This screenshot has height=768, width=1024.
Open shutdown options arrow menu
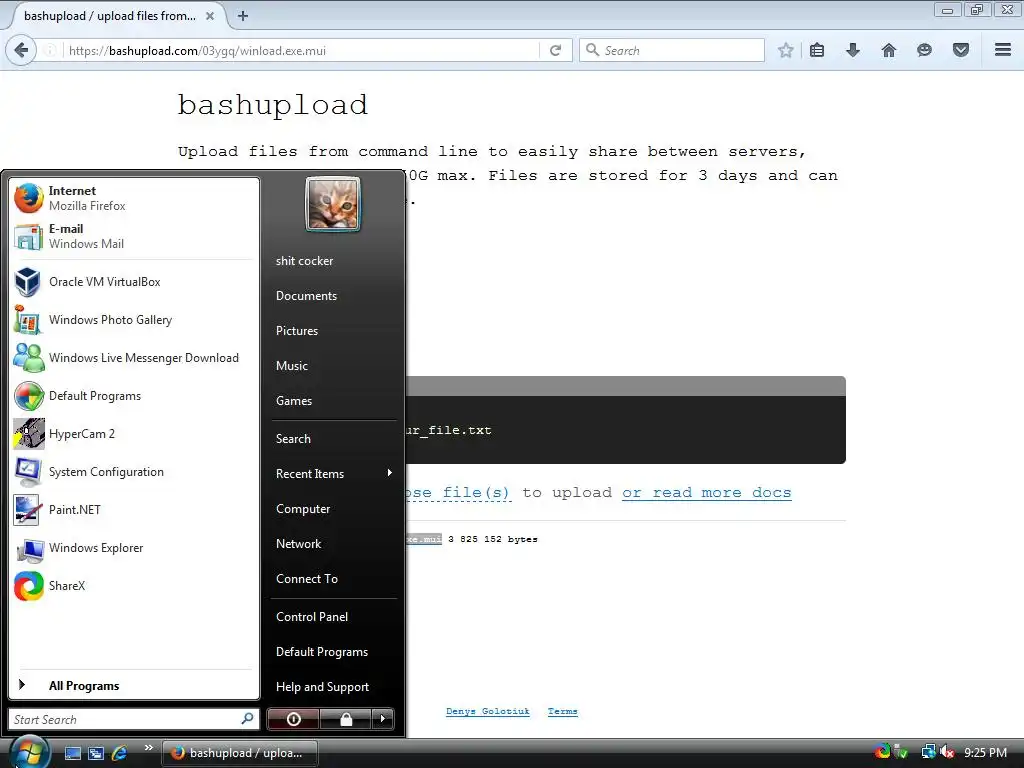coord(383,719)
